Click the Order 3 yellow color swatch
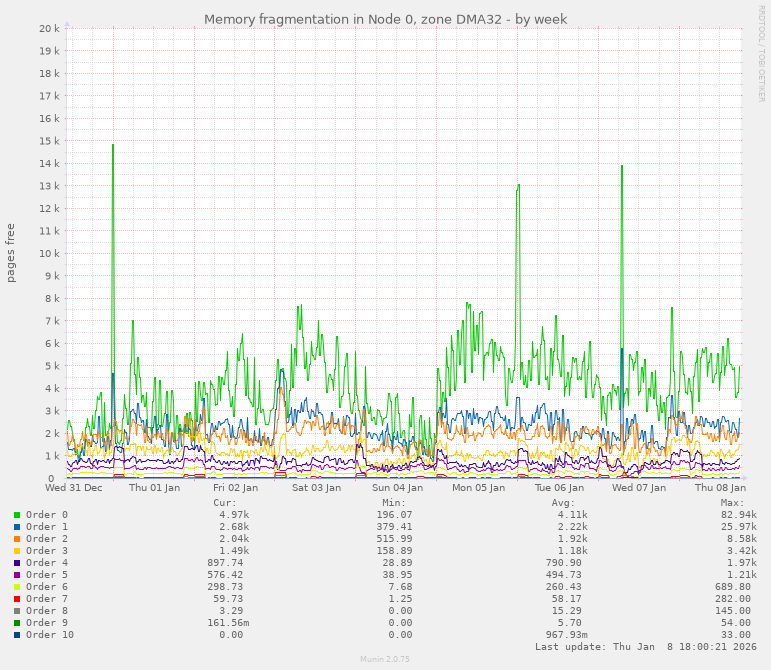The image size is (771, 670). (17, 551)
